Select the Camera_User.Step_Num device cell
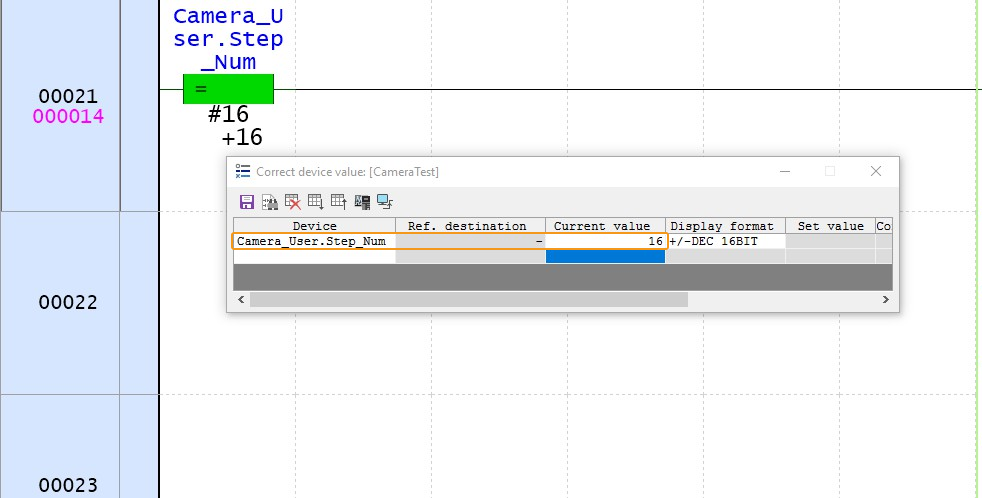Screen dimensions: 982x498 tap(314, 241)
